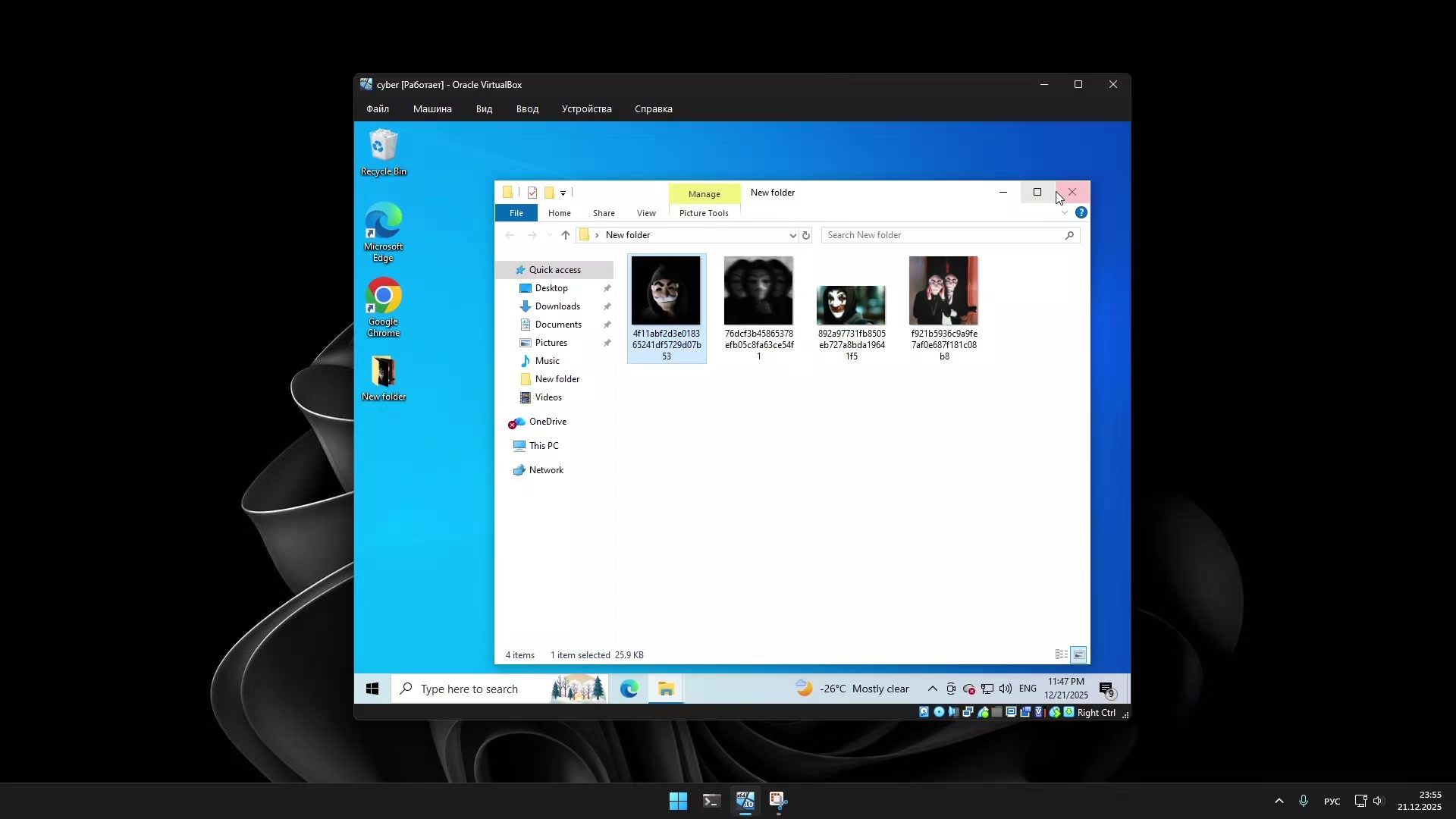Viewport: 1456px width, 819px height.
Task: Select Quick access in the navigation pane
Action: pyautogui.click(x=554, y=270)
